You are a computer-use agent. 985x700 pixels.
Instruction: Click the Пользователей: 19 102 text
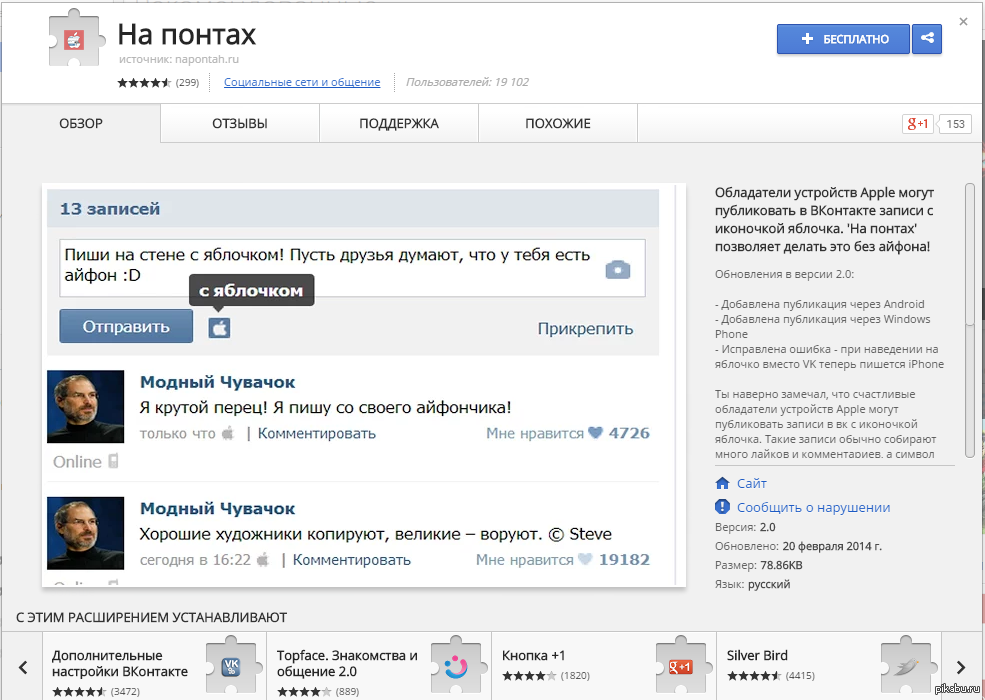[467, 82]
